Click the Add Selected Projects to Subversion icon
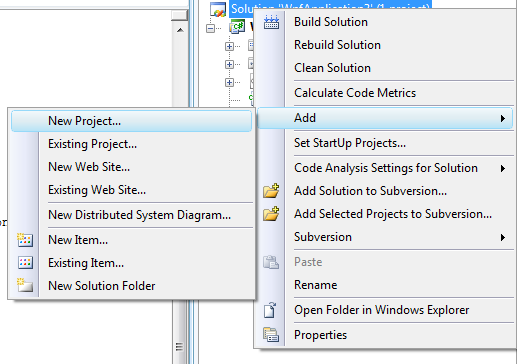 pyautogui.click(x=271, y=214)
